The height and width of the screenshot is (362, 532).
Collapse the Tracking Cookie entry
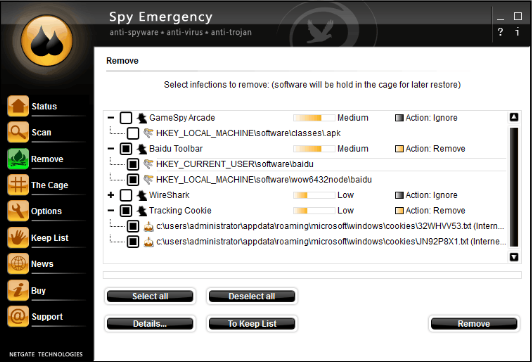tap(111, 210)
